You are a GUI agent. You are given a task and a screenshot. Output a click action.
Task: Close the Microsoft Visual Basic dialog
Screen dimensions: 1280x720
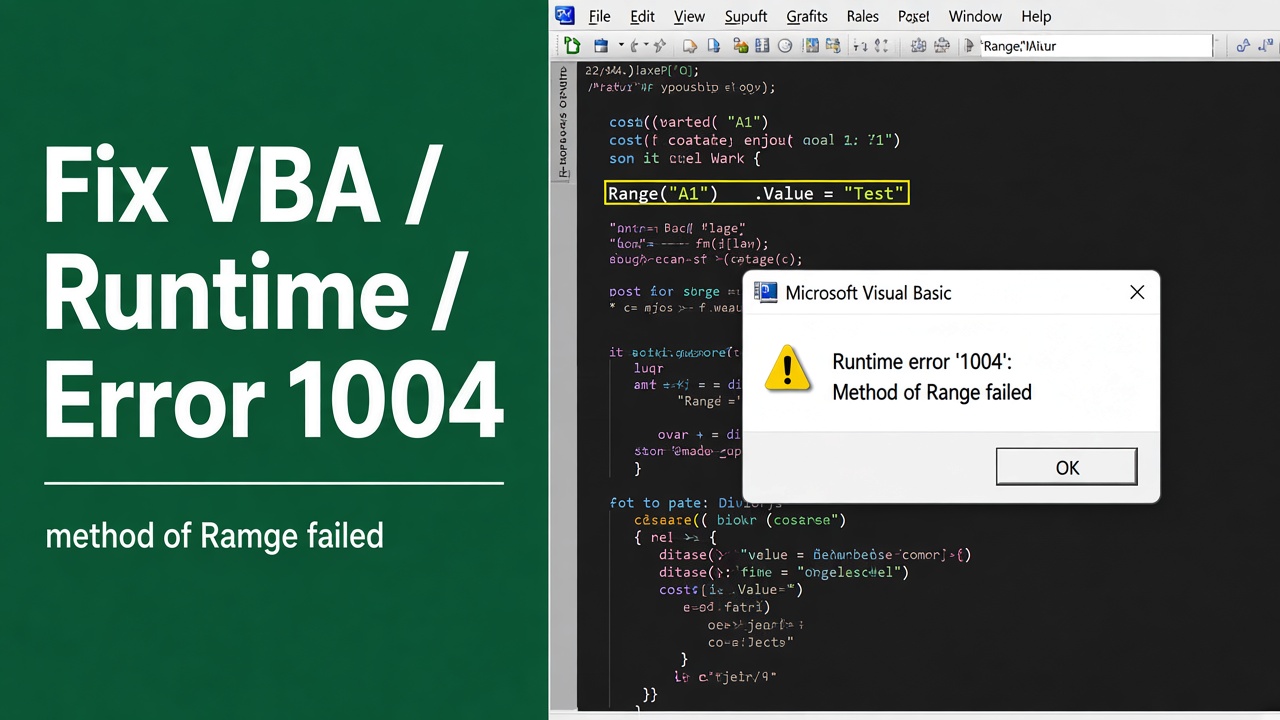click(1137, 292)
